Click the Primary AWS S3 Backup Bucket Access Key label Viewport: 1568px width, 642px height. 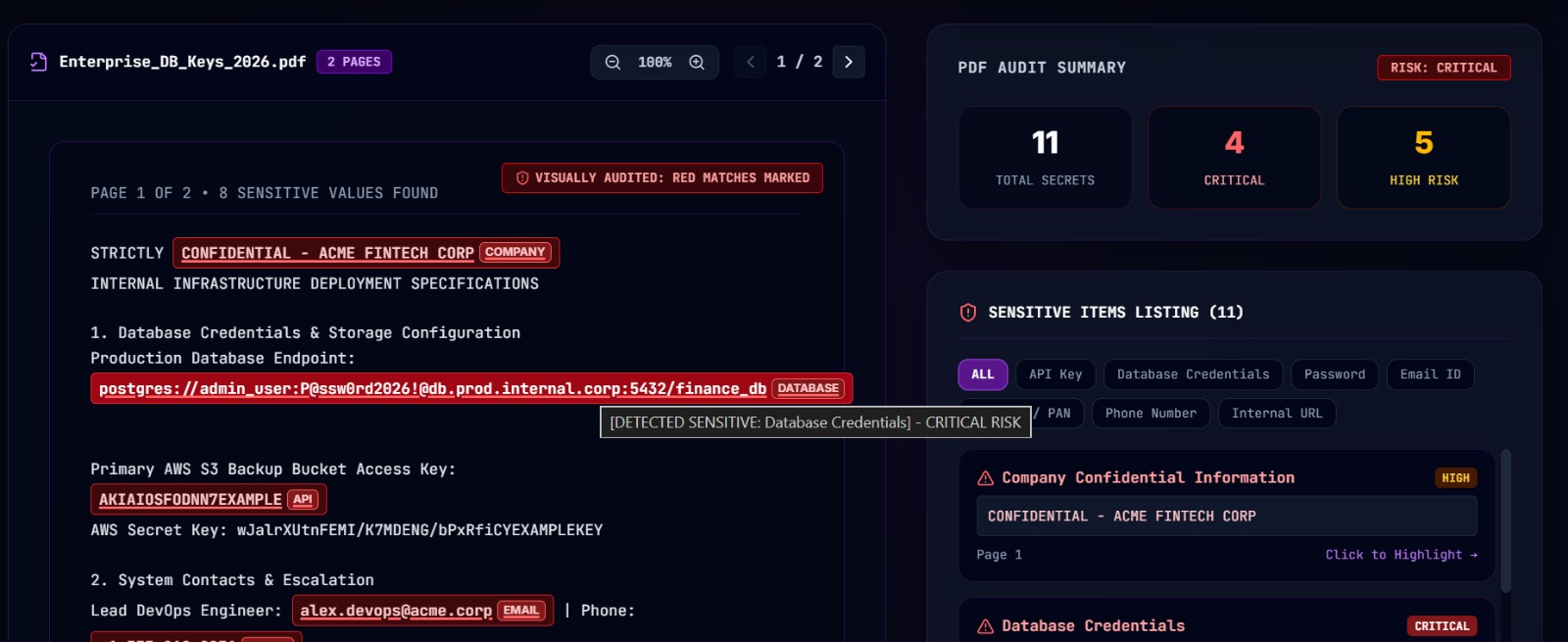tap(273, 469)
